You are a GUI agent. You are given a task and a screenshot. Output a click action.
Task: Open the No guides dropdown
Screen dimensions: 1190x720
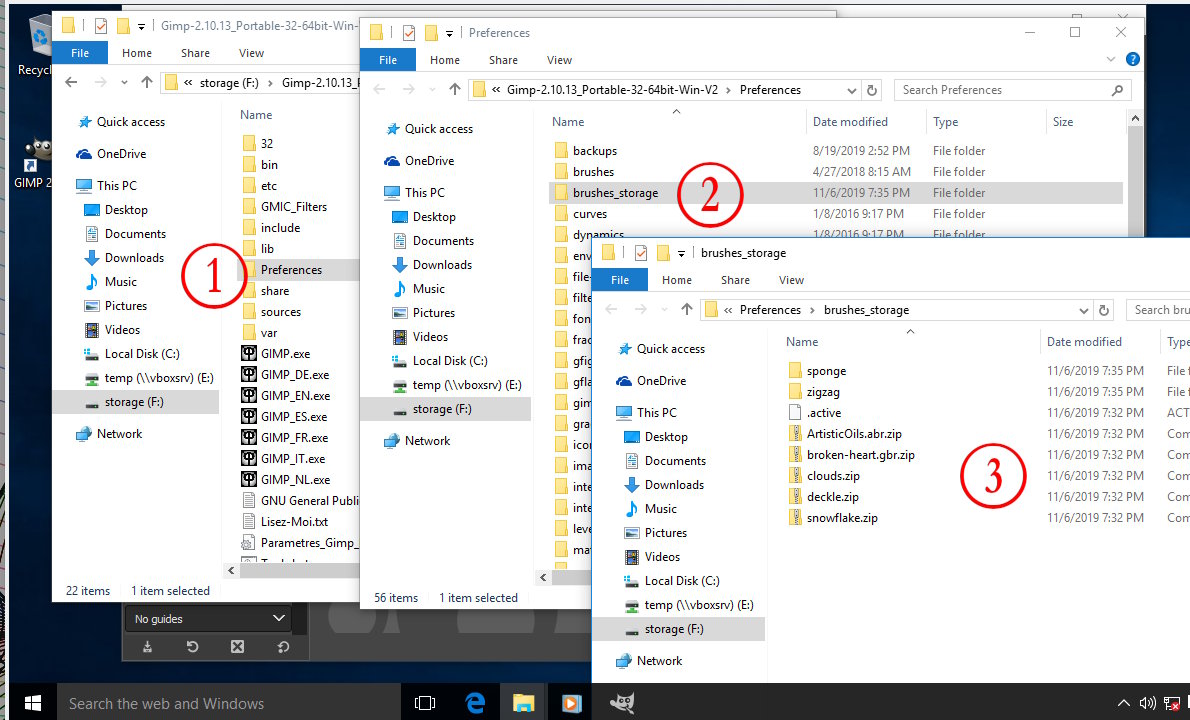[210, 619]
